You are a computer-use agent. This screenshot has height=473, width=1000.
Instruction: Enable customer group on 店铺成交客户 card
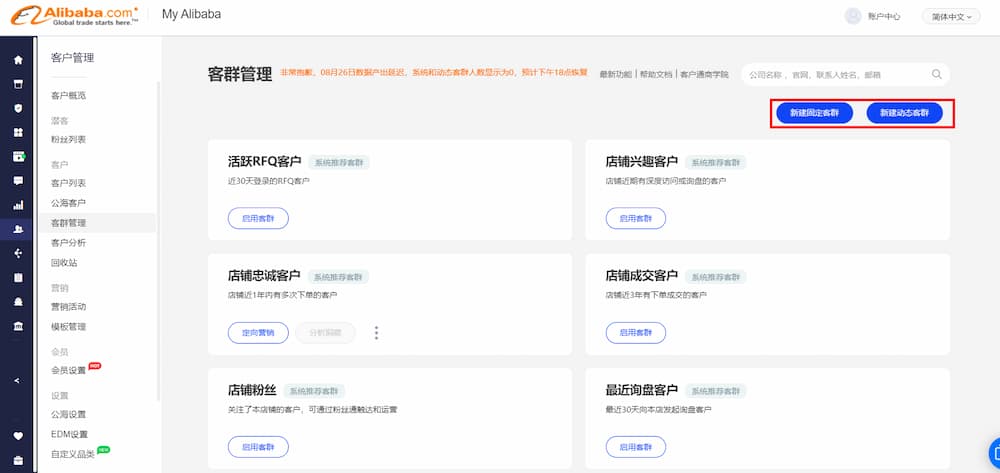click(636, 333)
